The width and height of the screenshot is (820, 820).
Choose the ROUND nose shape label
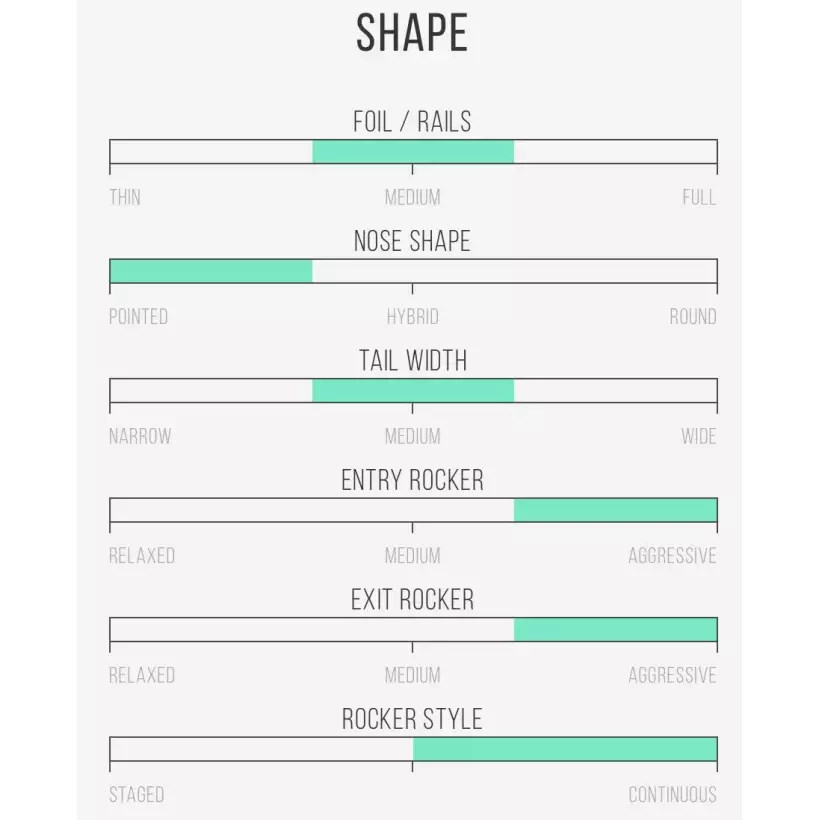point(693,317)
